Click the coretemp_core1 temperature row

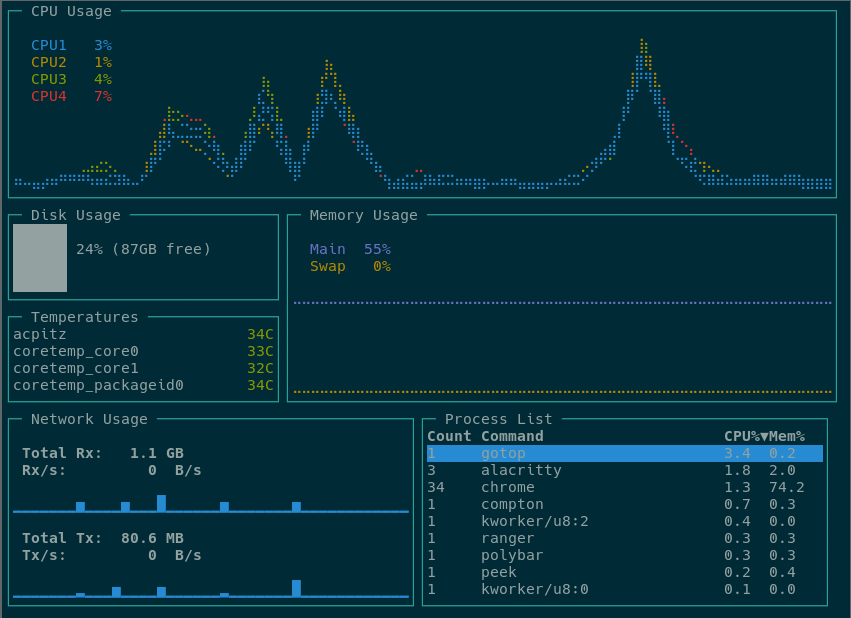(143, 368)
